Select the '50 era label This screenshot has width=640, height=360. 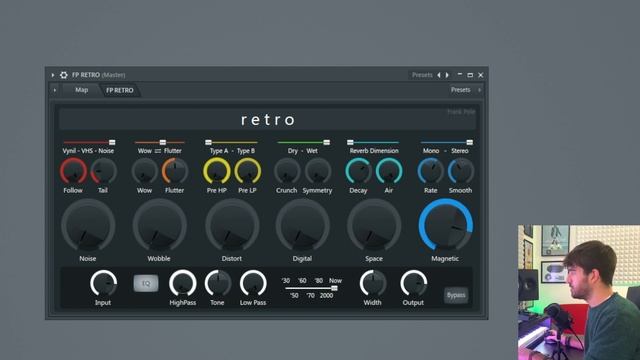294,296
